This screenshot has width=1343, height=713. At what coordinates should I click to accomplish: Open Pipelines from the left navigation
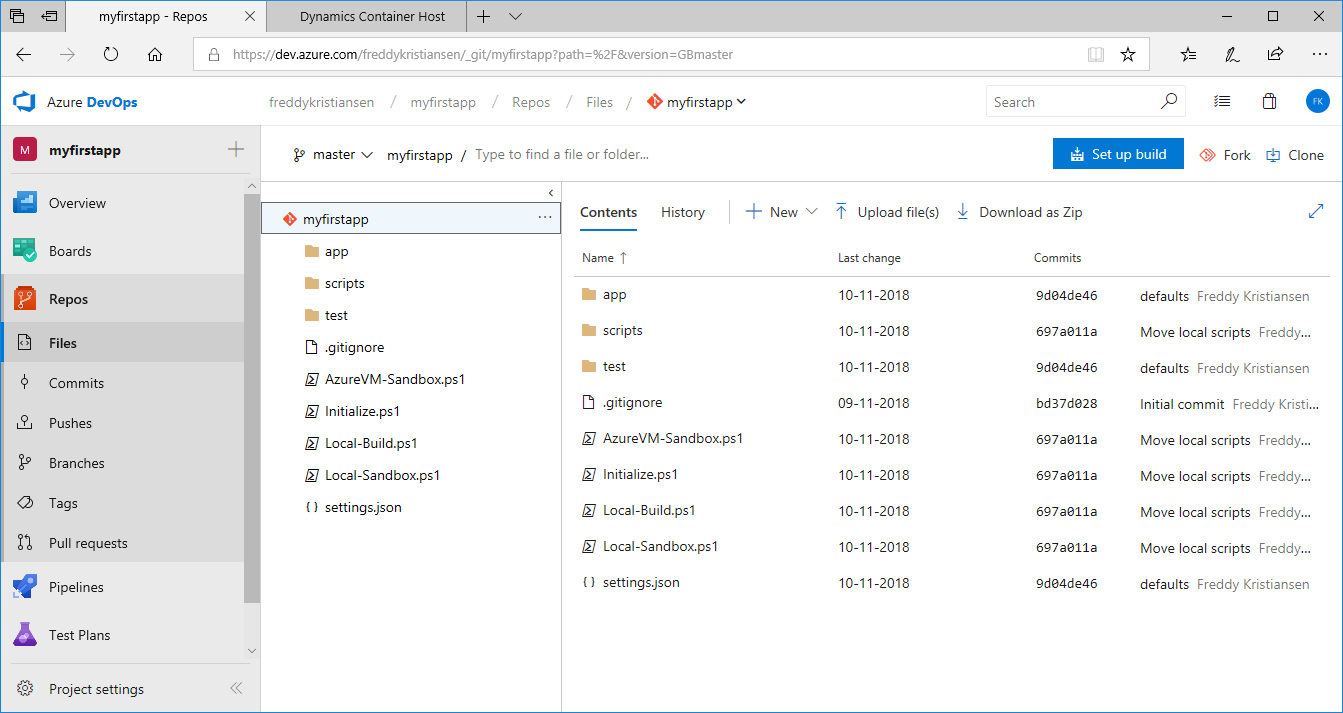pos(76,587)
